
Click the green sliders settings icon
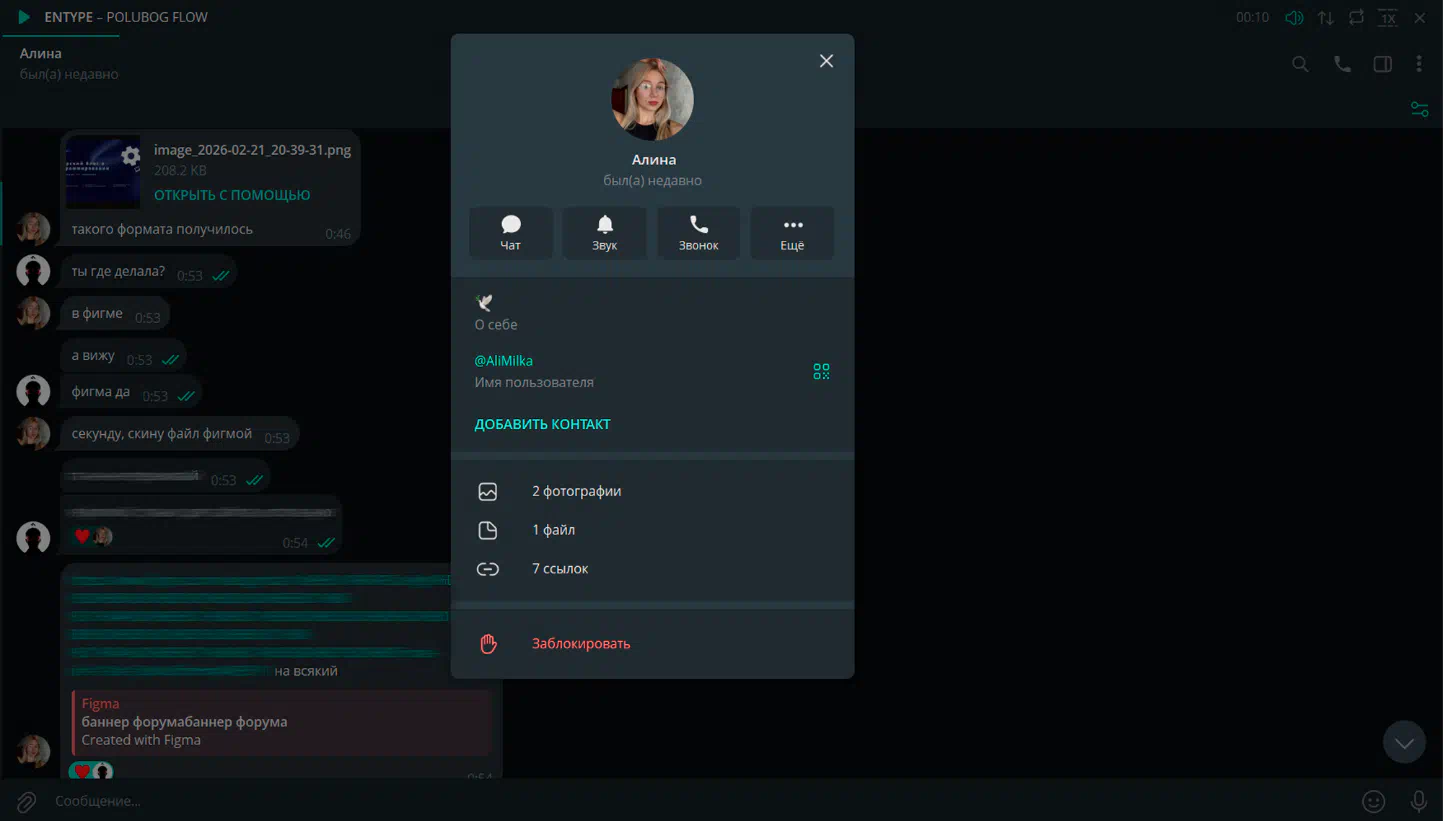pos(1419,109)
